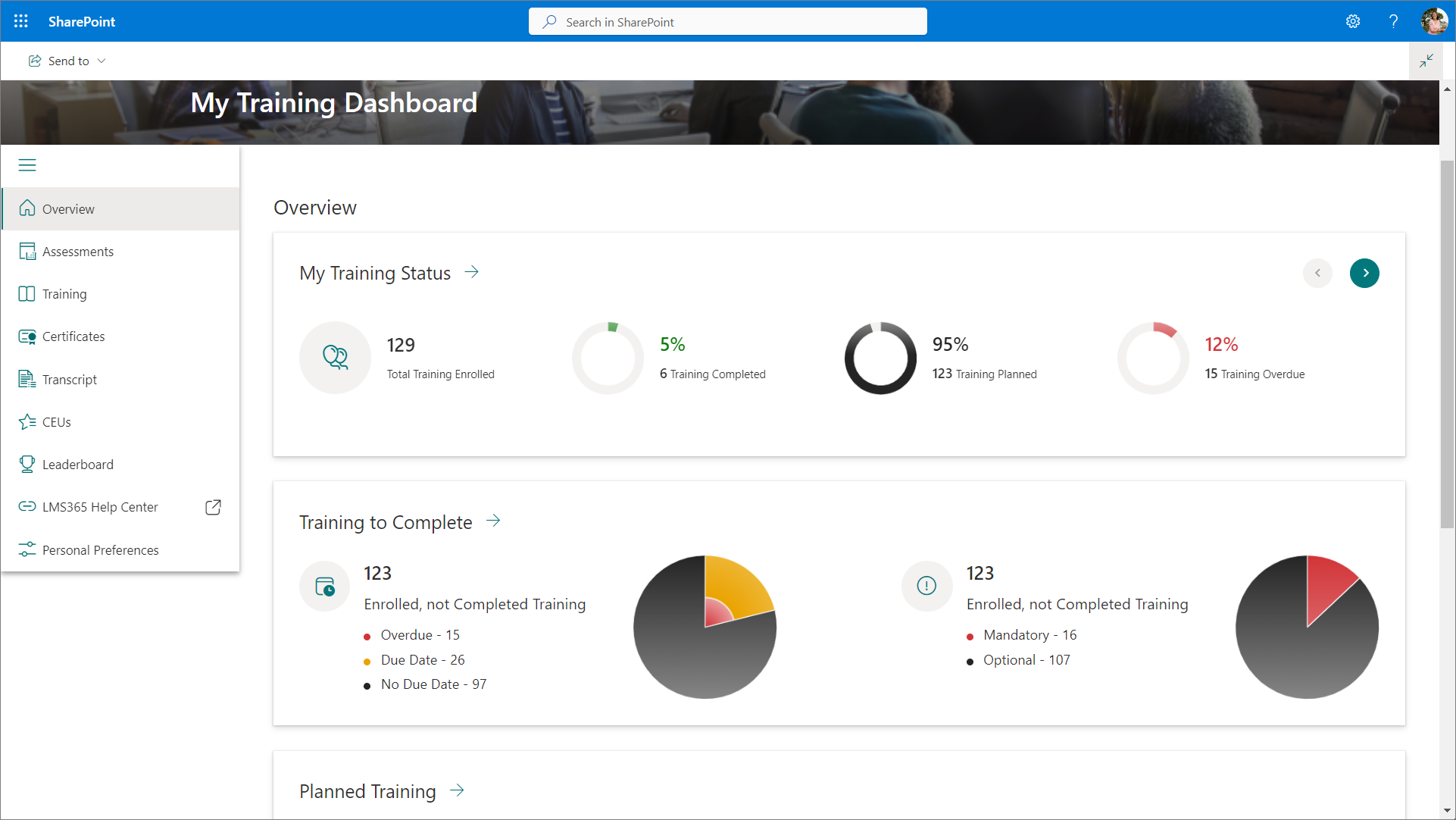Click the settings gear icon
The height and width of the screenshot is (820, 1456).
pyautogui.click(x=1353, y=21)
